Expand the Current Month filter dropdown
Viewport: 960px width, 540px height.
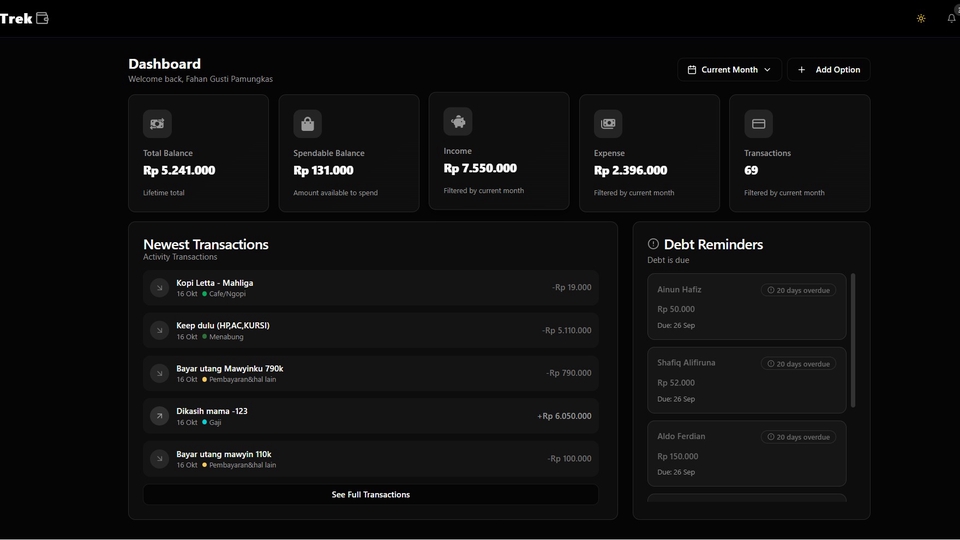coord(730,70)
